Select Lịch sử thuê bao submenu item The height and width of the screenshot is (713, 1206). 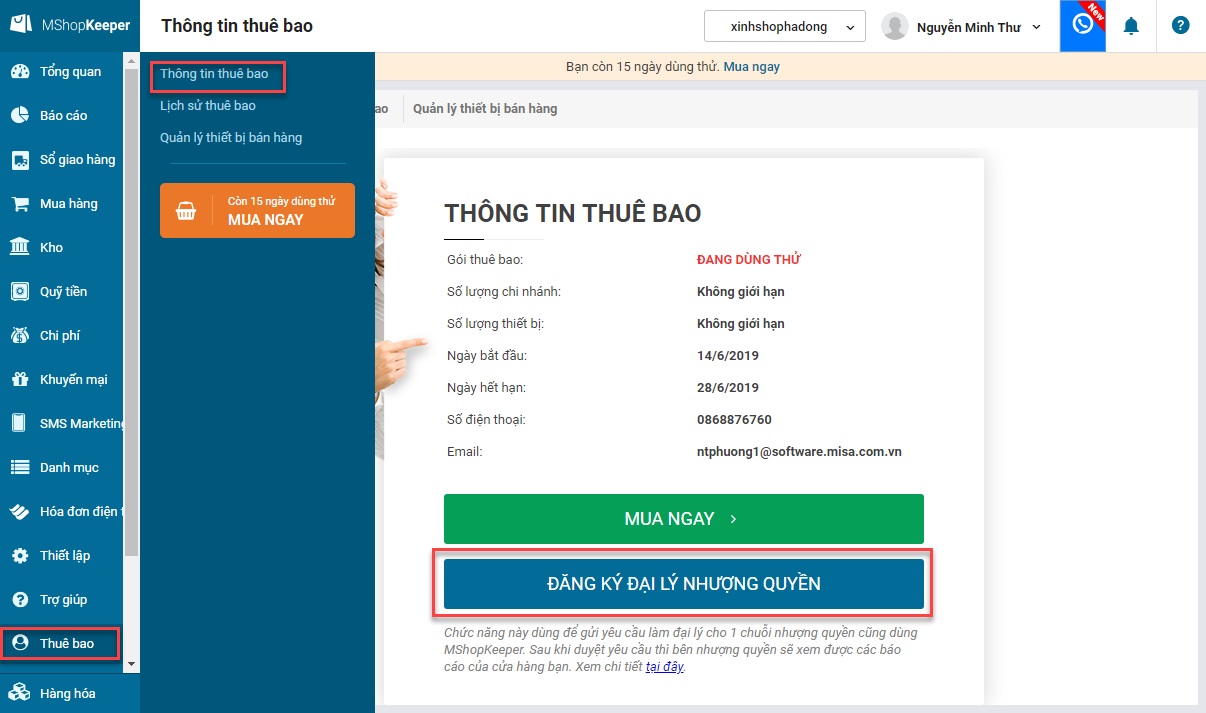pyautogui.click(x=208, y=106)
